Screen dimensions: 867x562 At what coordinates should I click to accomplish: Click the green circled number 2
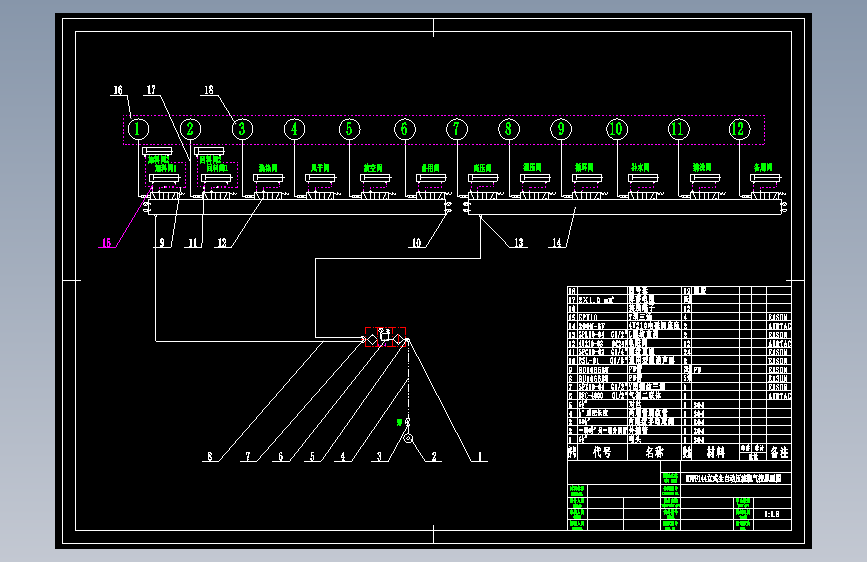click(190, 129)
